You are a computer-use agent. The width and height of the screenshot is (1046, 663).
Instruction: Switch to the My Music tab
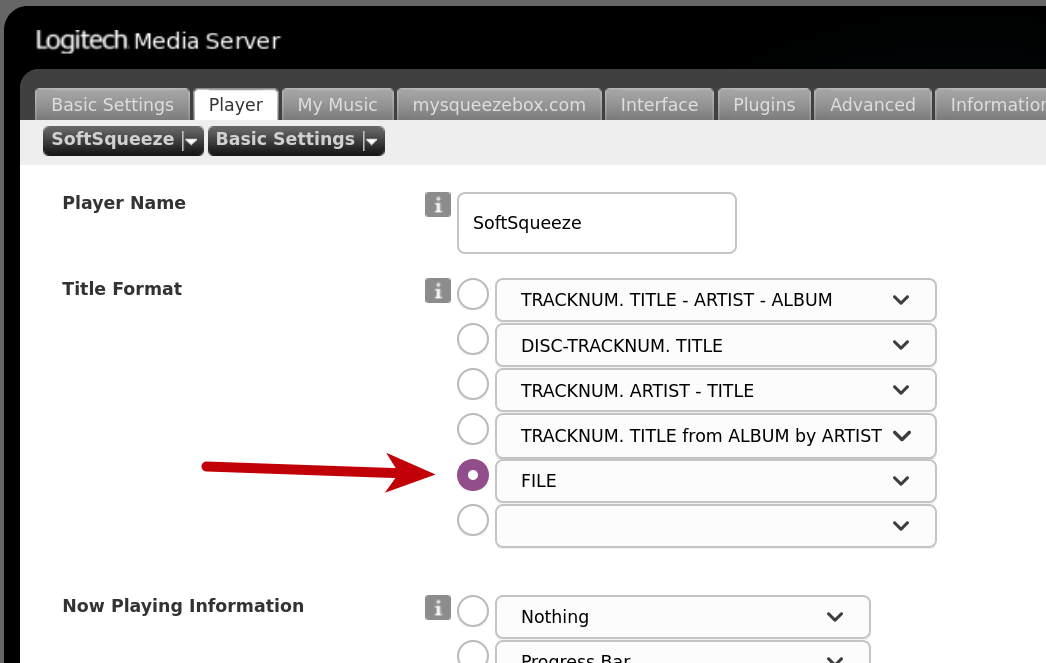(x=337, y=105)
